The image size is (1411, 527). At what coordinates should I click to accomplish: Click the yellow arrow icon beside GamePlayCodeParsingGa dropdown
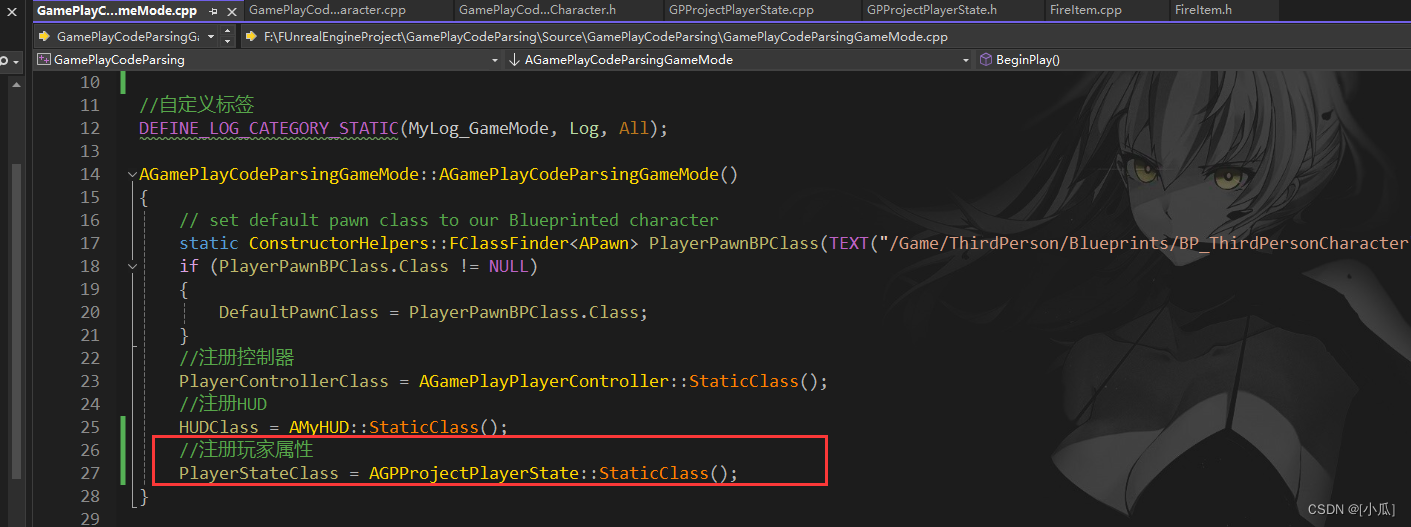[x=44, y=36]
